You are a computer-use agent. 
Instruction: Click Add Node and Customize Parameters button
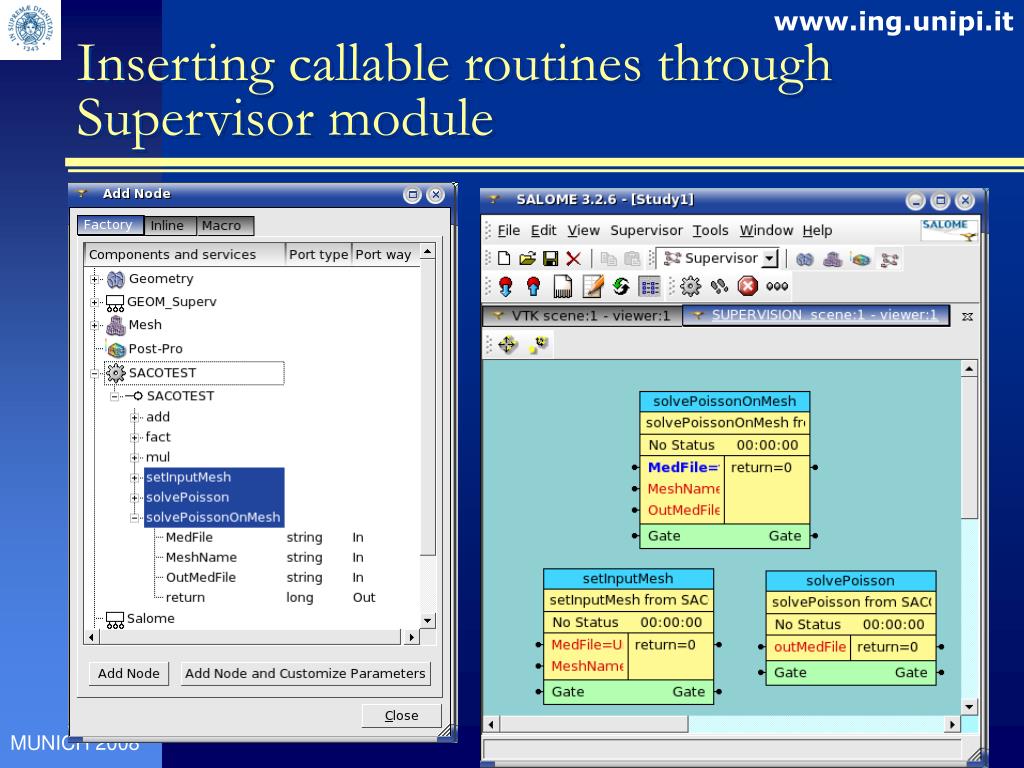305,673
